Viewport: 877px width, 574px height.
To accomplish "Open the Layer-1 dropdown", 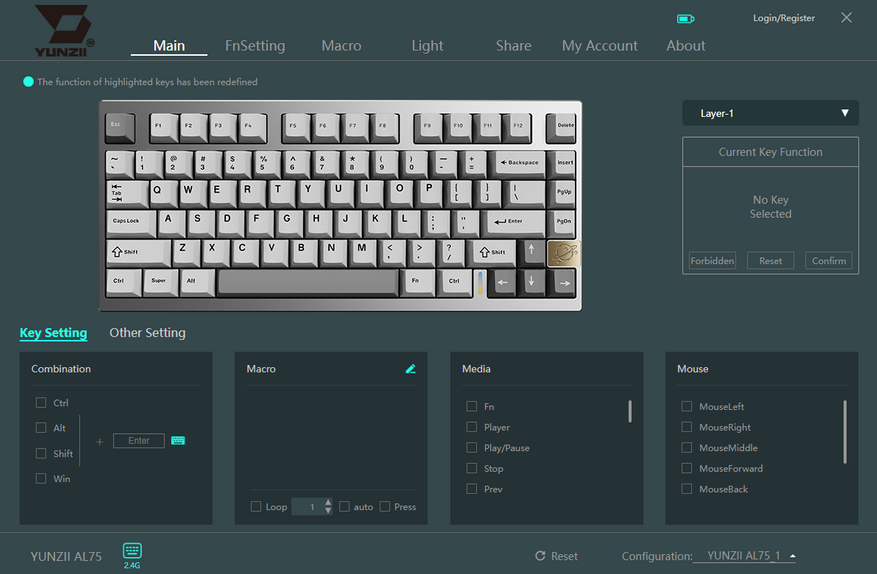I will click(770, 113).
